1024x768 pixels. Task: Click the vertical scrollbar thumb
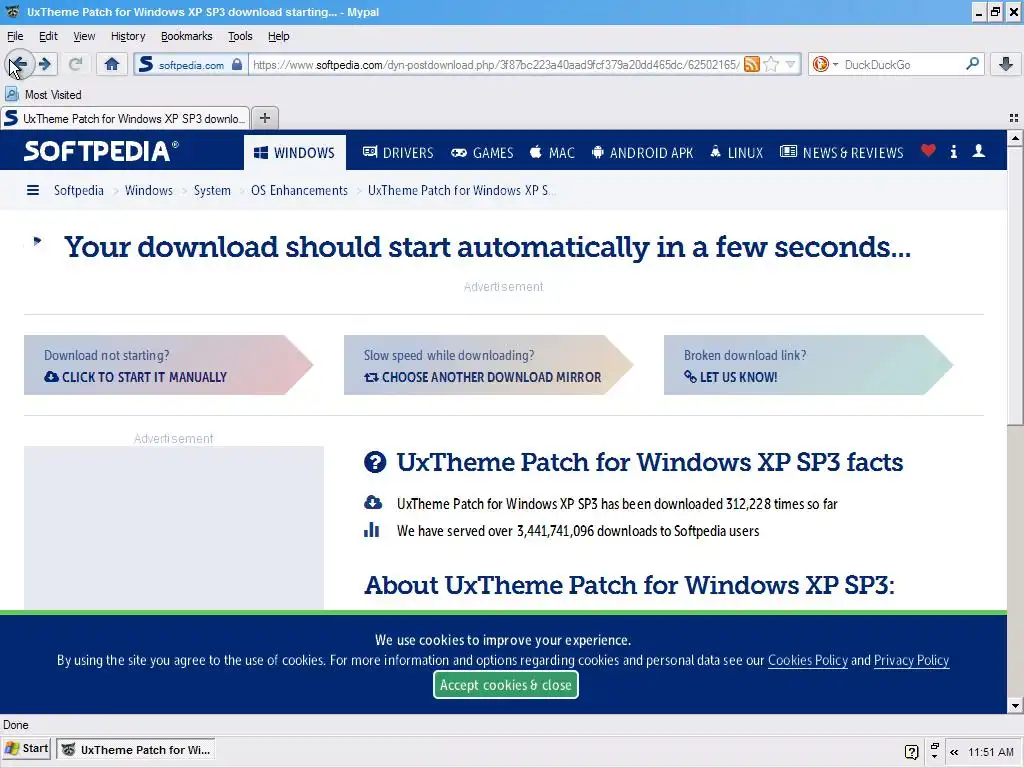tap(1015, 285)
